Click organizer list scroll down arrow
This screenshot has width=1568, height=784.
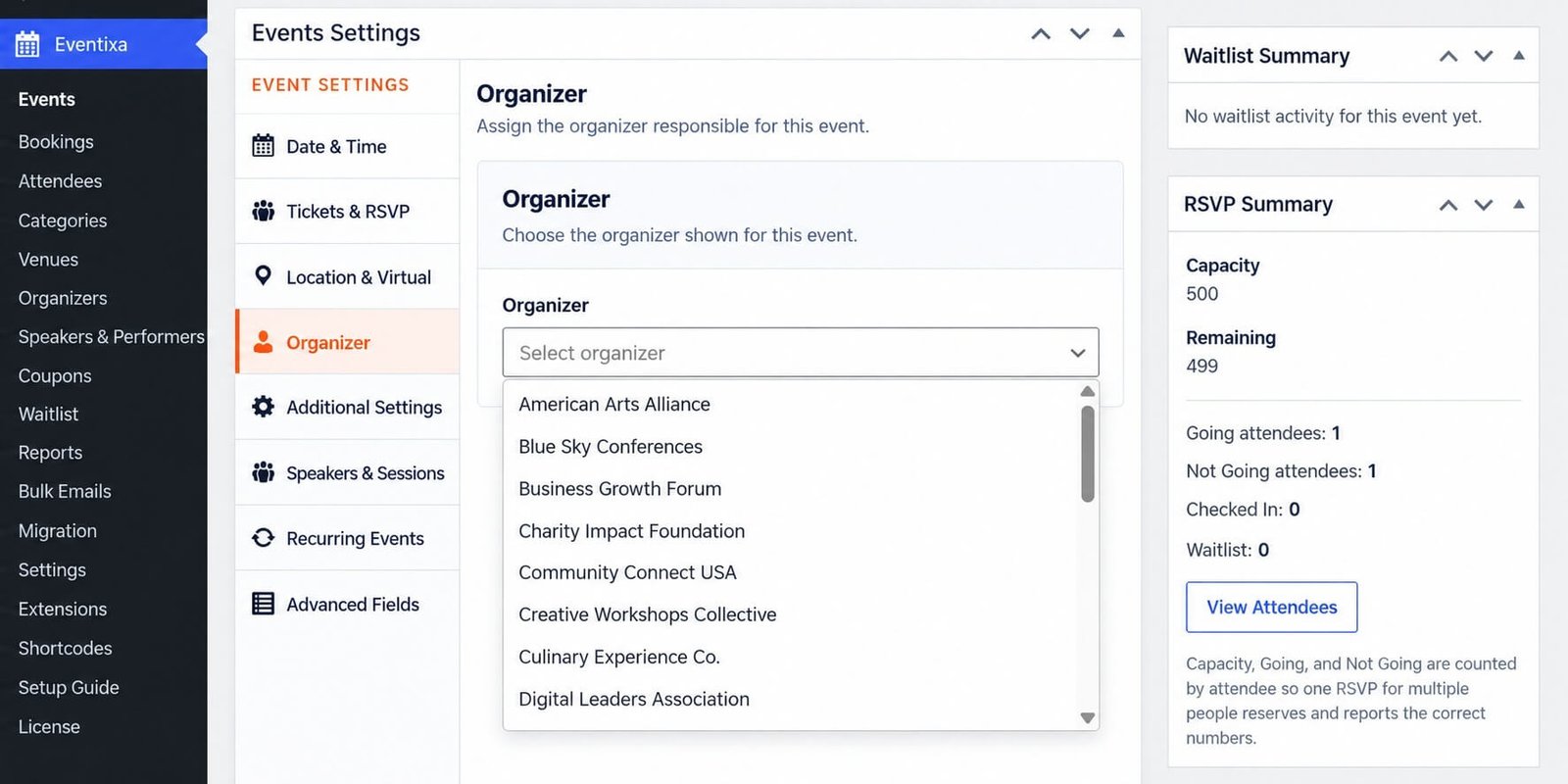[x=1087, y=718]
